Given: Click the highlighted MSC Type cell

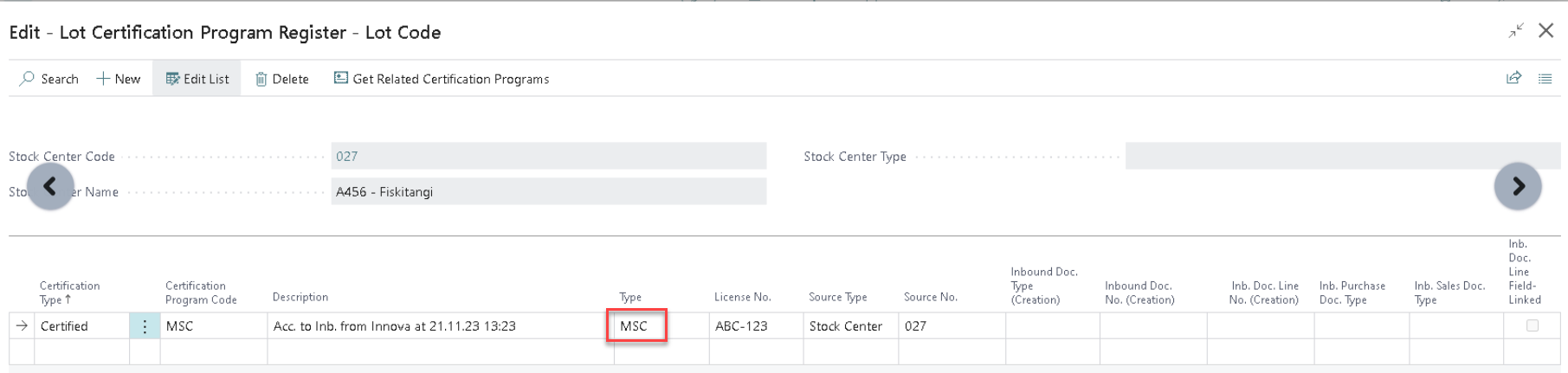Looking at the screenshot, I should [x=636, y=326].
